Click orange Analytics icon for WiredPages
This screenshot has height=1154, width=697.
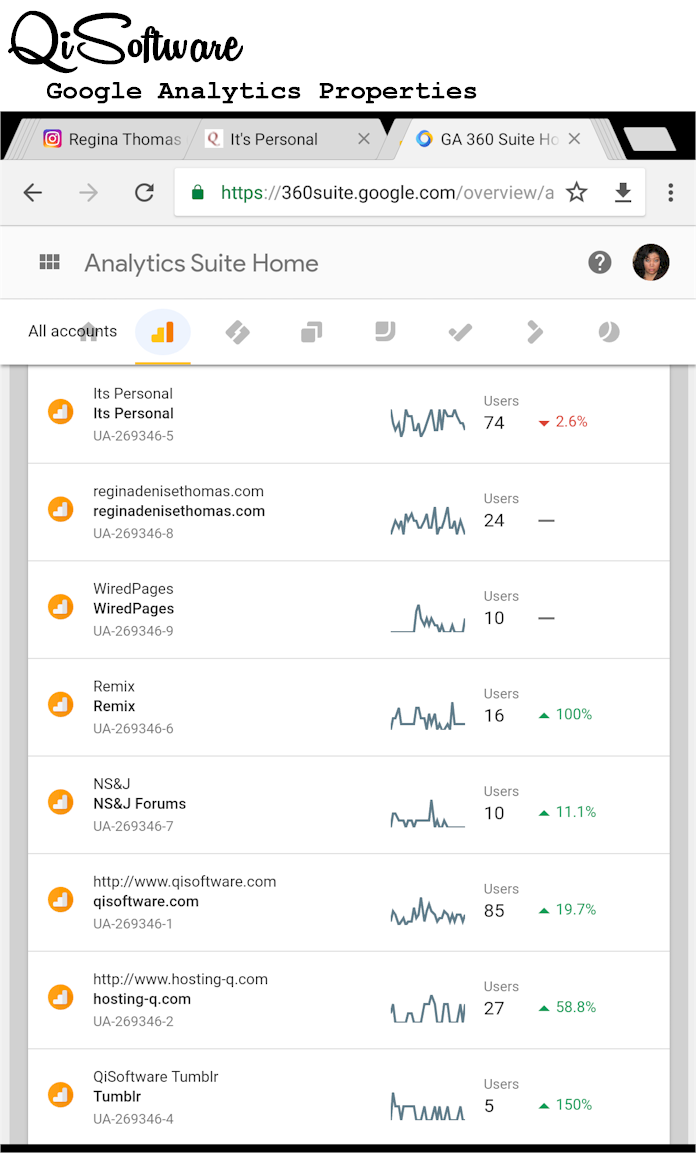click(x=60, y=608)
